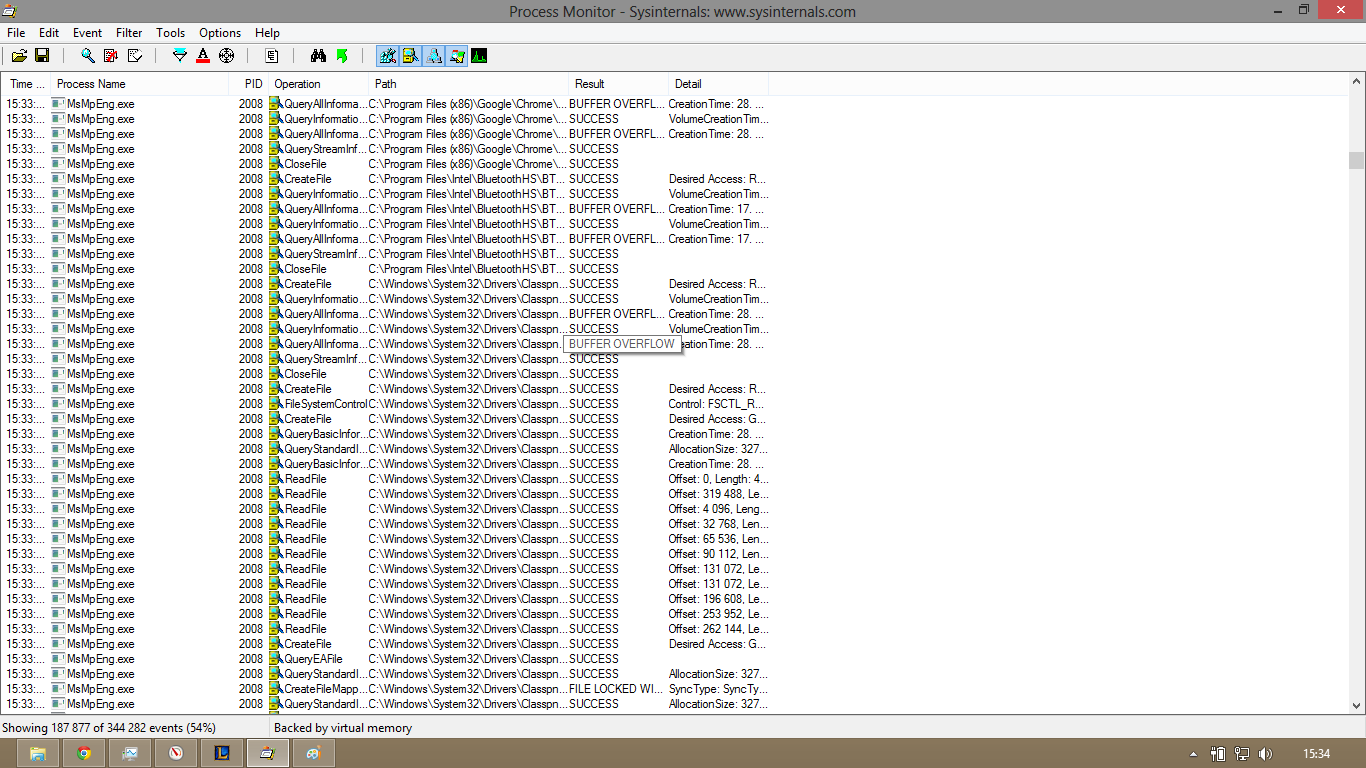
Task: Open the File menu
Action: pos(16,33)
